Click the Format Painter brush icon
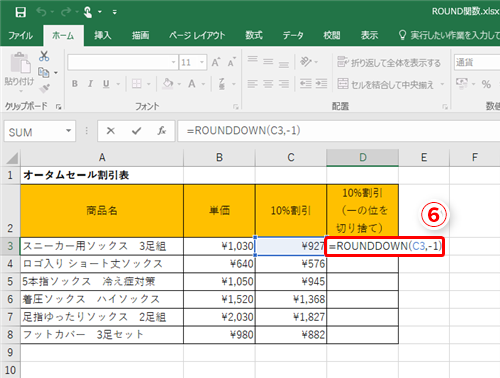Image resolution: width=500 pixels, height=378 pixels. click(x=44, y=88)
